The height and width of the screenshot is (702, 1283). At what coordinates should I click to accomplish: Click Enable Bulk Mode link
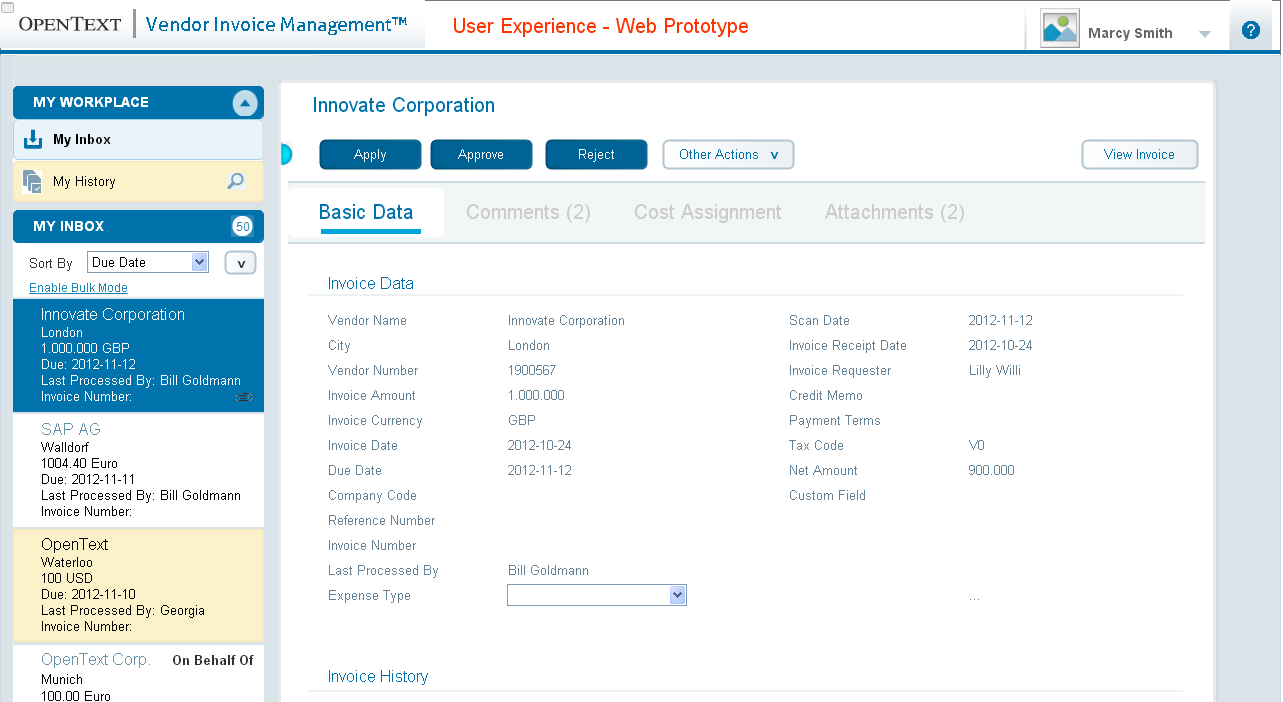click(x=78, y=288)
